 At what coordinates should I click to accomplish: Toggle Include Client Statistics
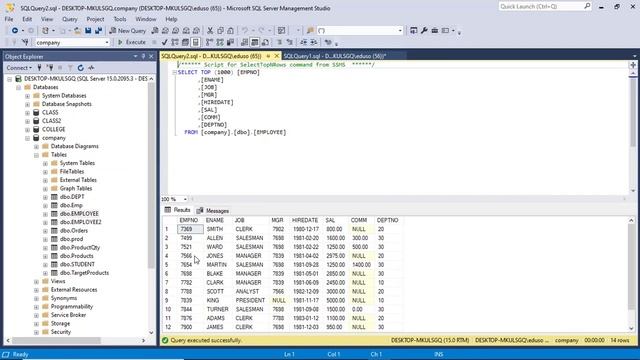coord(230,42)
